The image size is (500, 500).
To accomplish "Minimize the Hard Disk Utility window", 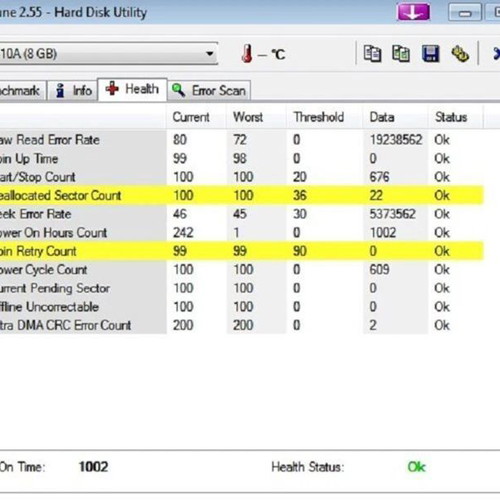I will pyautogui.click(x=465, y=13).
